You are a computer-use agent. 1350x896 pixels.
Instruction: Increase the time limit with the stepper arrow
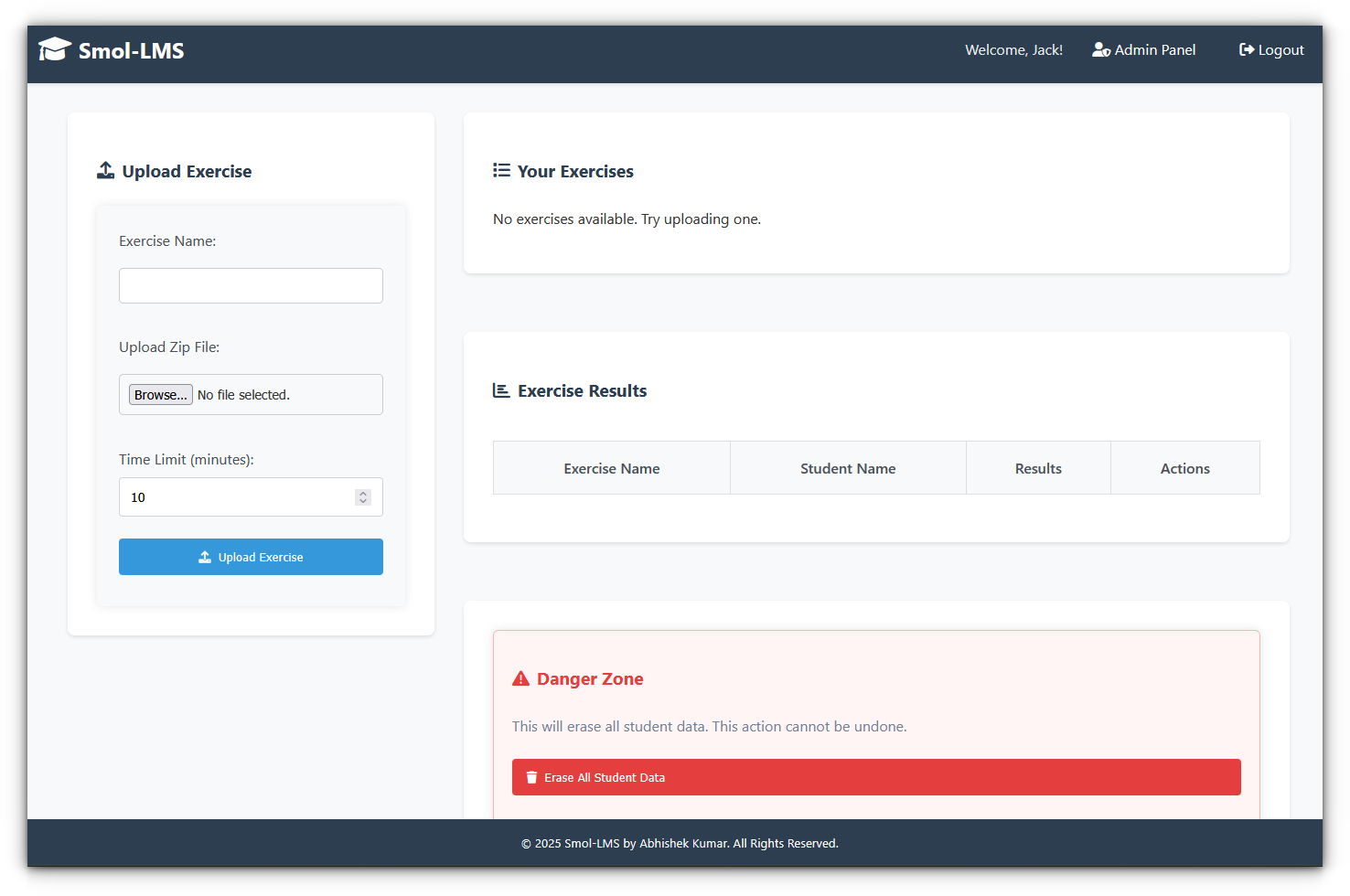(x=363, y=493)
